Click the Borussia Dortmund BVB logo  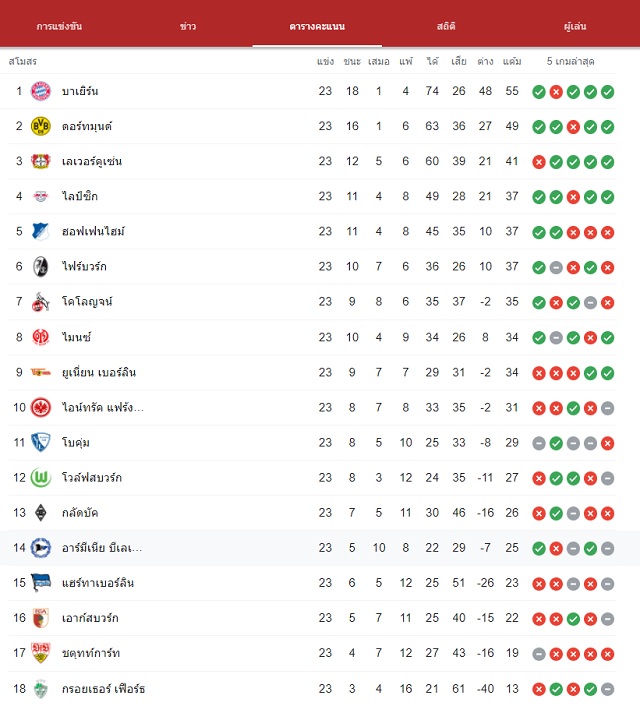pyautogui.click(x=40, y=126)
